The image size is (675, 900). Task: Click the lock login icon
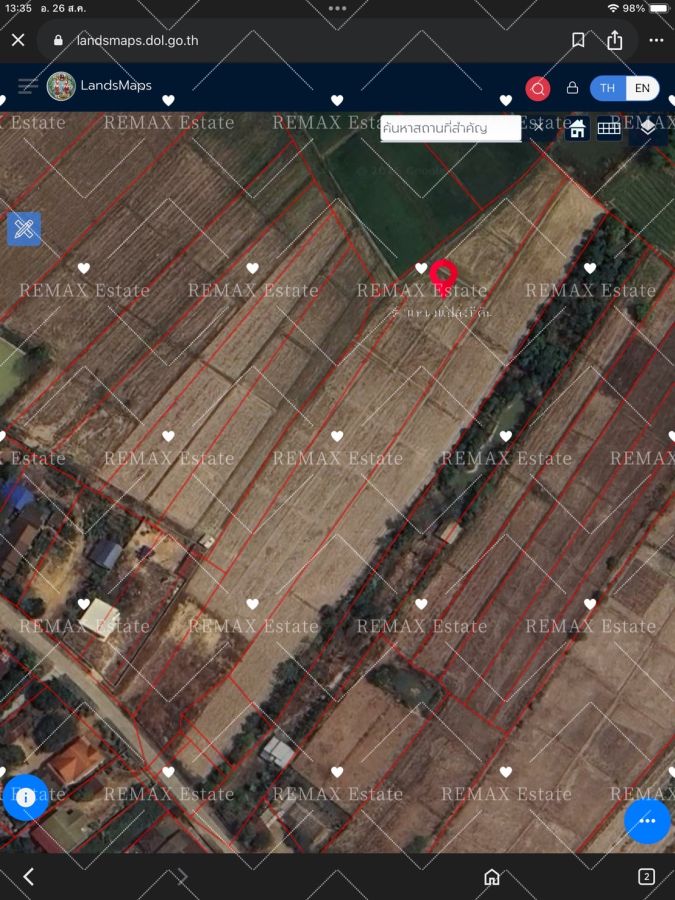tap(573, 88)
